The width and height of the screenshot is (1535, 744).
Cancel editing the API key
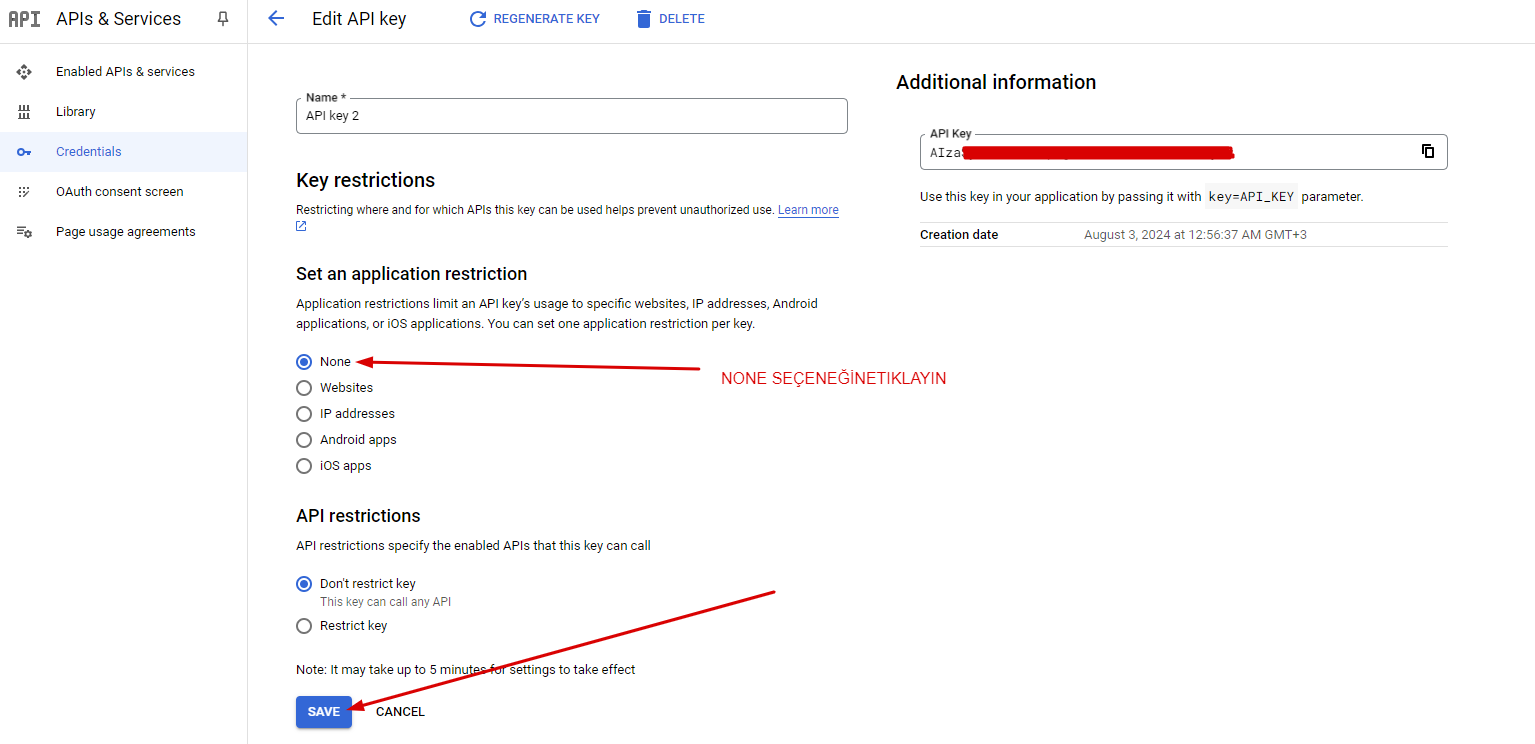coord(400,712)
